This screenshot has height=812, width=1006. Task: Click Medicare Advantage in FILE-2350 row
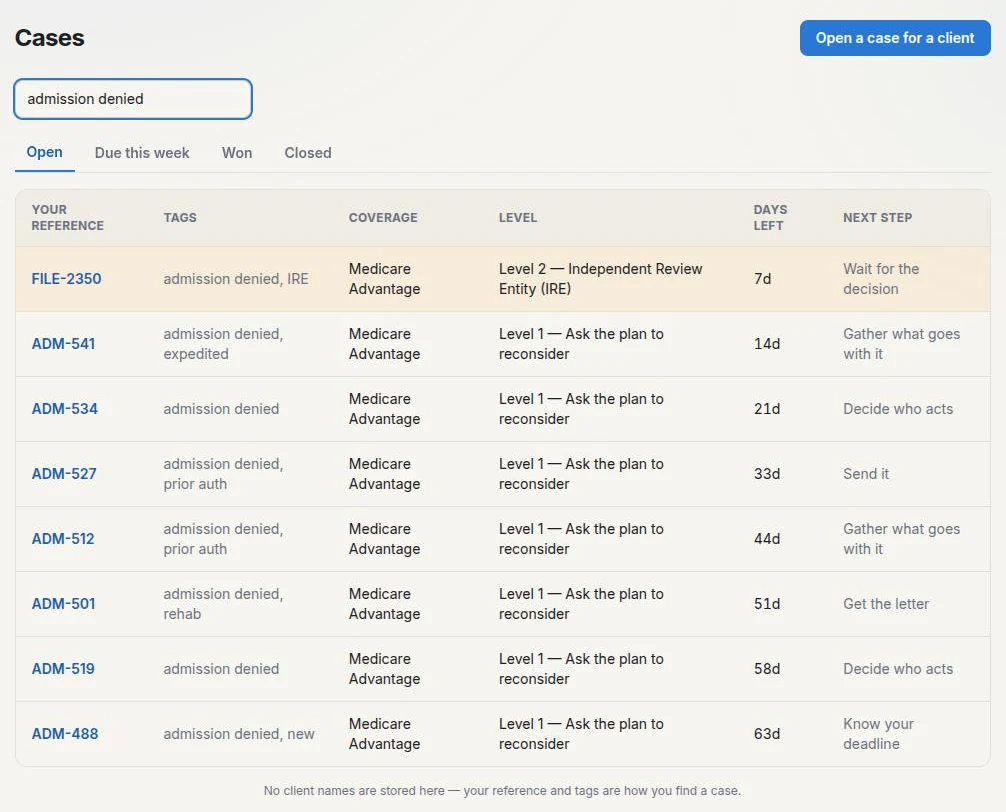click(384, 279)
